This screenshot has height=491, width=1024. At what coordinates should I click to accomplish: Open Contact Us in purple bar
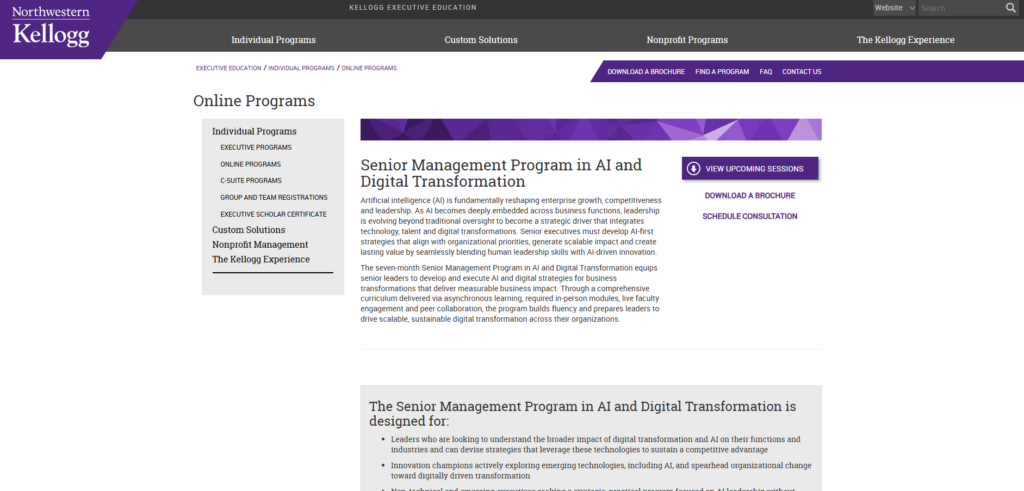click(801, 72)
